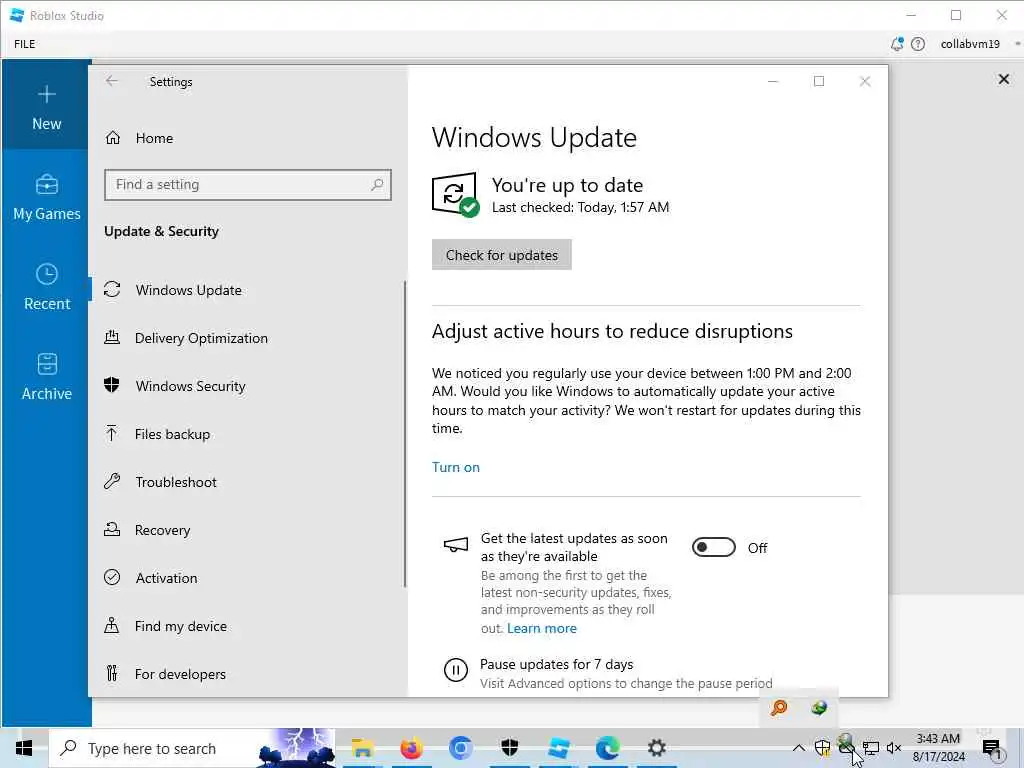Open My Games in Roblox Studio
The image size is (1024, 768).
point(46,197)
